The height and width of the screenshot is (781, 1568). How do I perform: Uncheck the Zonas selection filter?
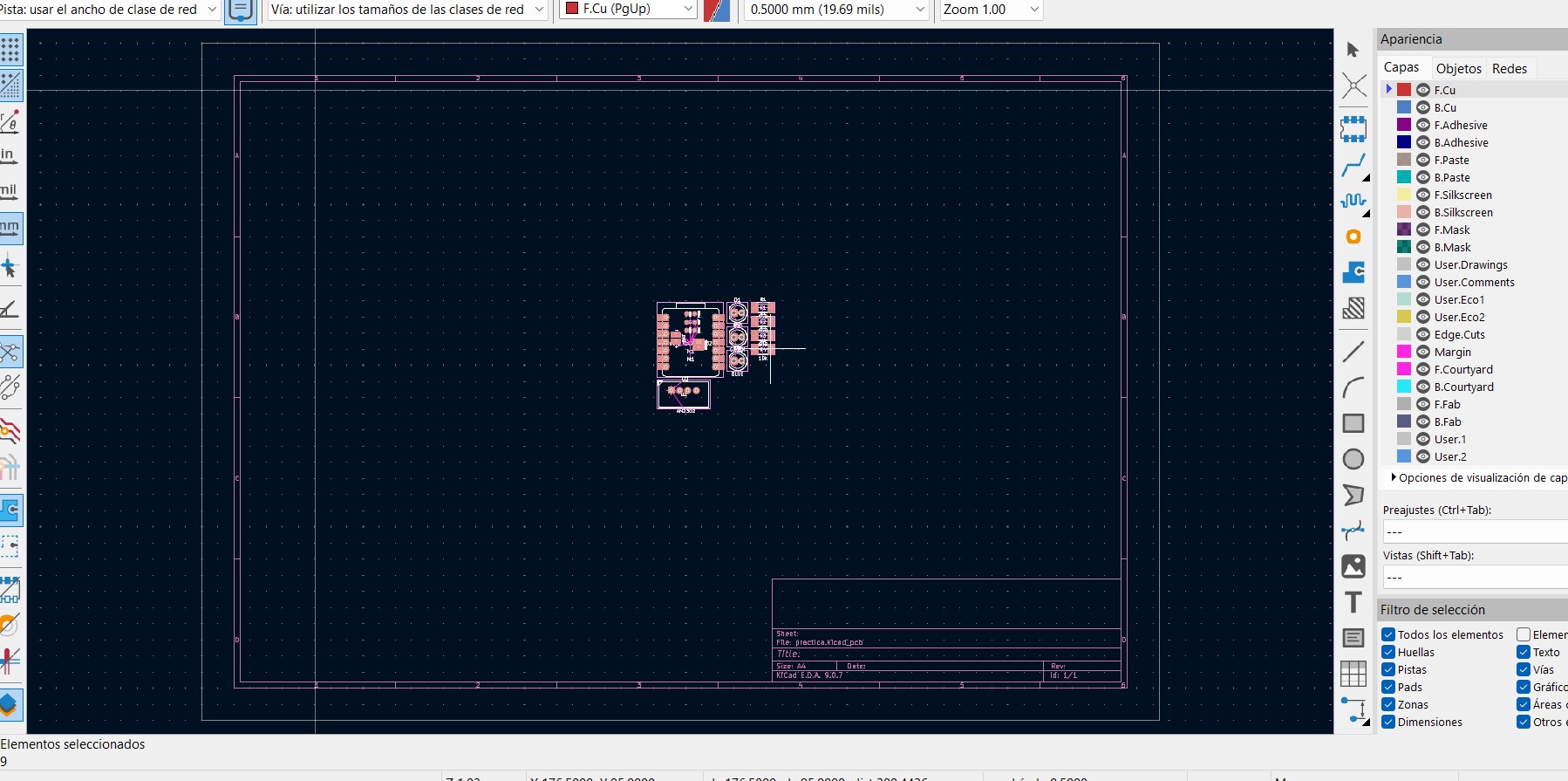[1388, 704]
